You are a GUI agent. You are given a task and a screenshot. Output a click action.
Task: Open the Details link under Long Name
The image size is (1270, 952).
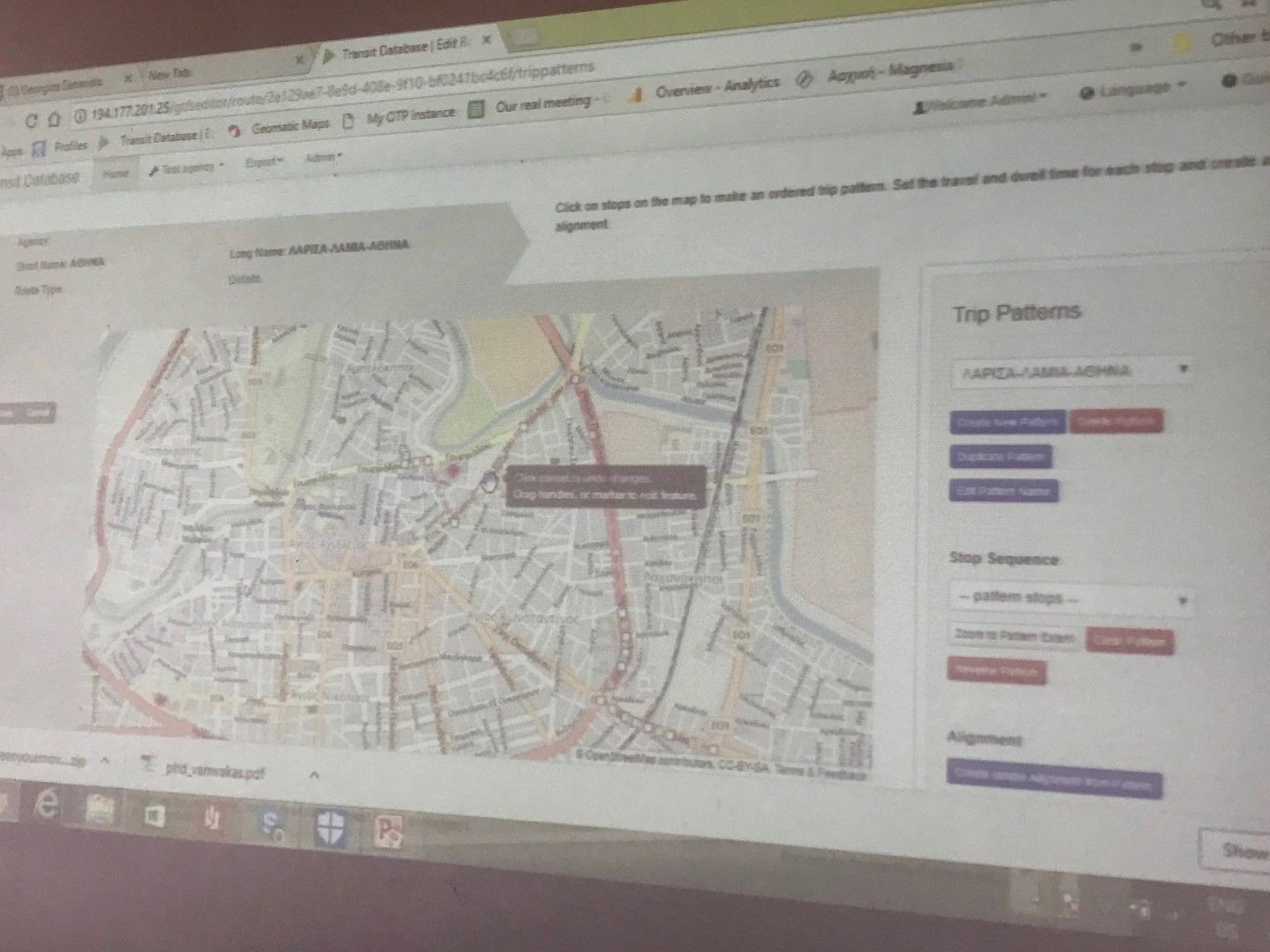pos(244,279)
